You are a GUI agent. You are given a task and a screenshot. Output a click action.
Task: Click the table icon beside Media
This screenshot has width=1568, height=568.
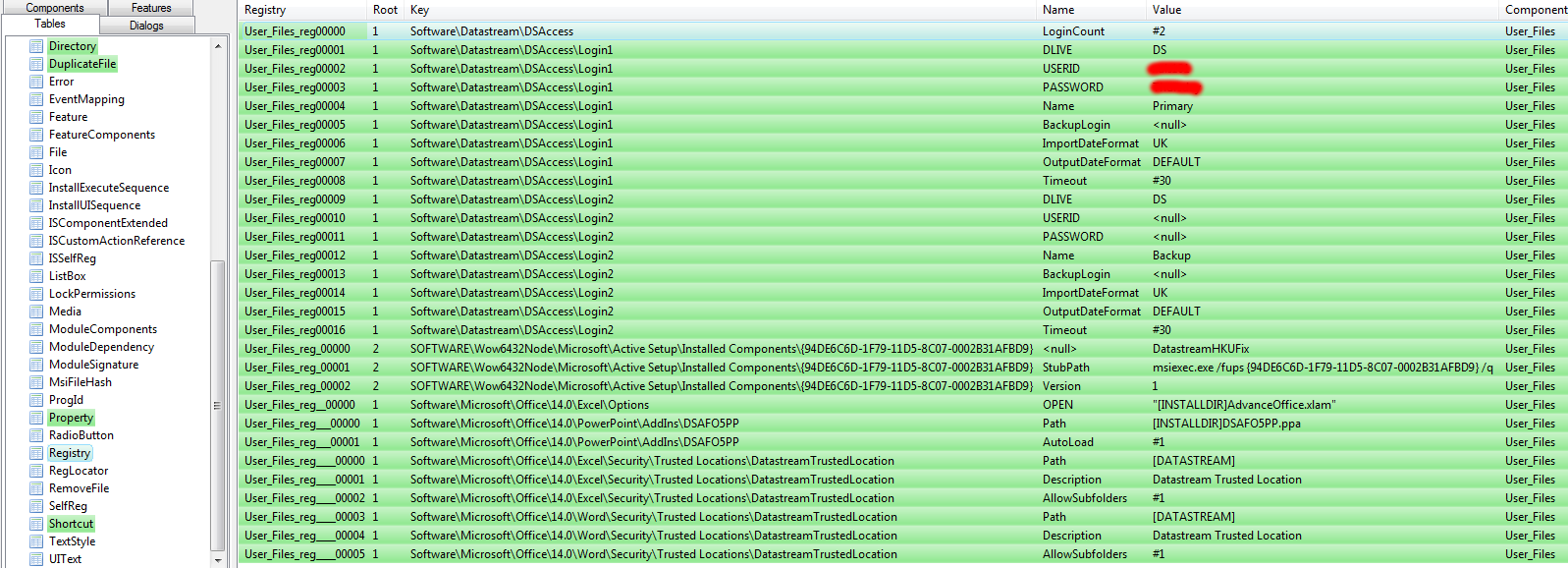tap(36, 312)
